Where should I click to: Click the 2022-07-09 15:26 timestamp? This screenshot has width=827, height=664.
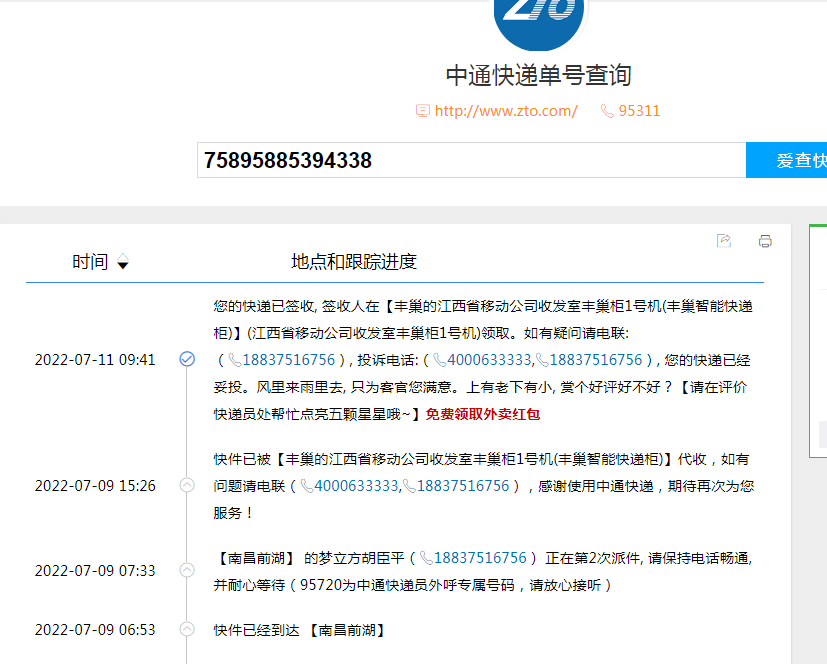coord(95,486)
